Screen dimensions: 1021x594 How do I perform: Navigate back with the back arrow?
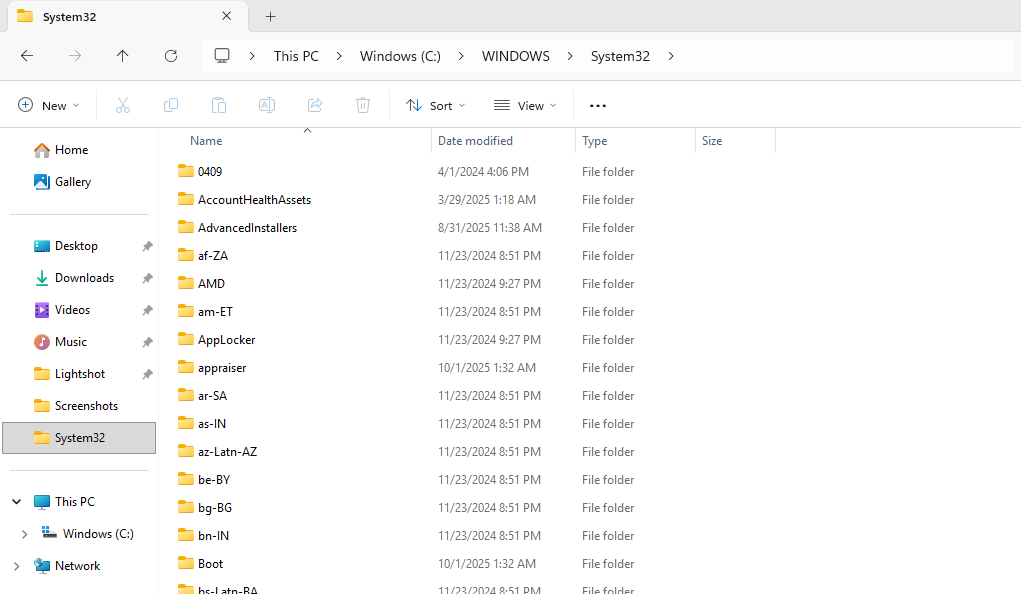pos(27,56)
